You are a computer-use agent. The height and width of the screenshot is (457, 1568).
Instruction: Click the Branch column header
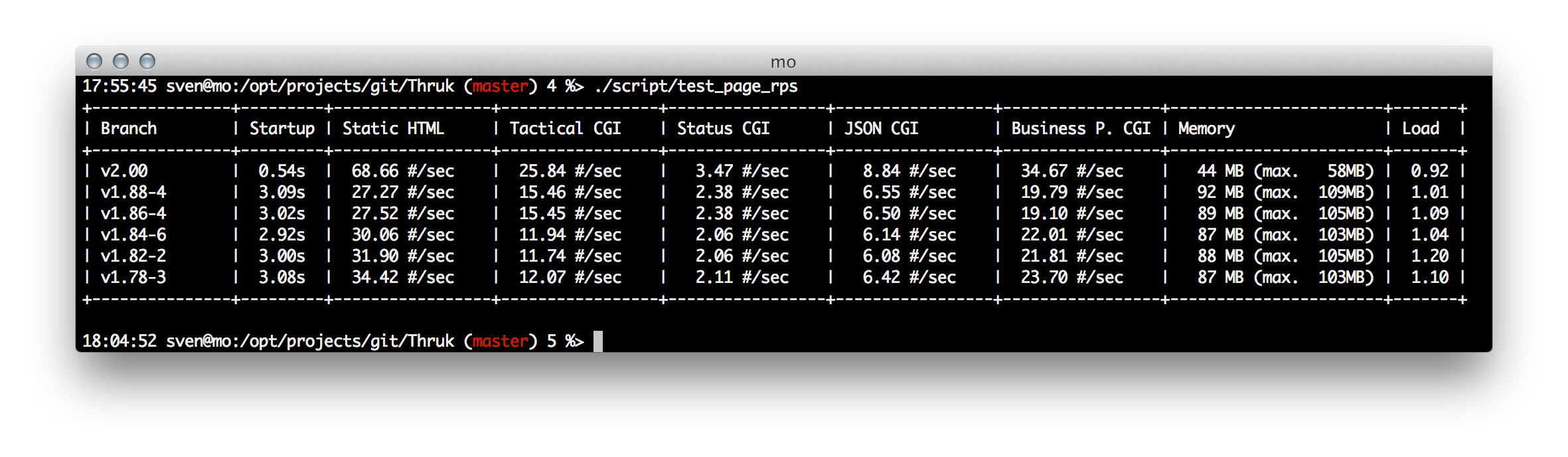coord(129,128)
